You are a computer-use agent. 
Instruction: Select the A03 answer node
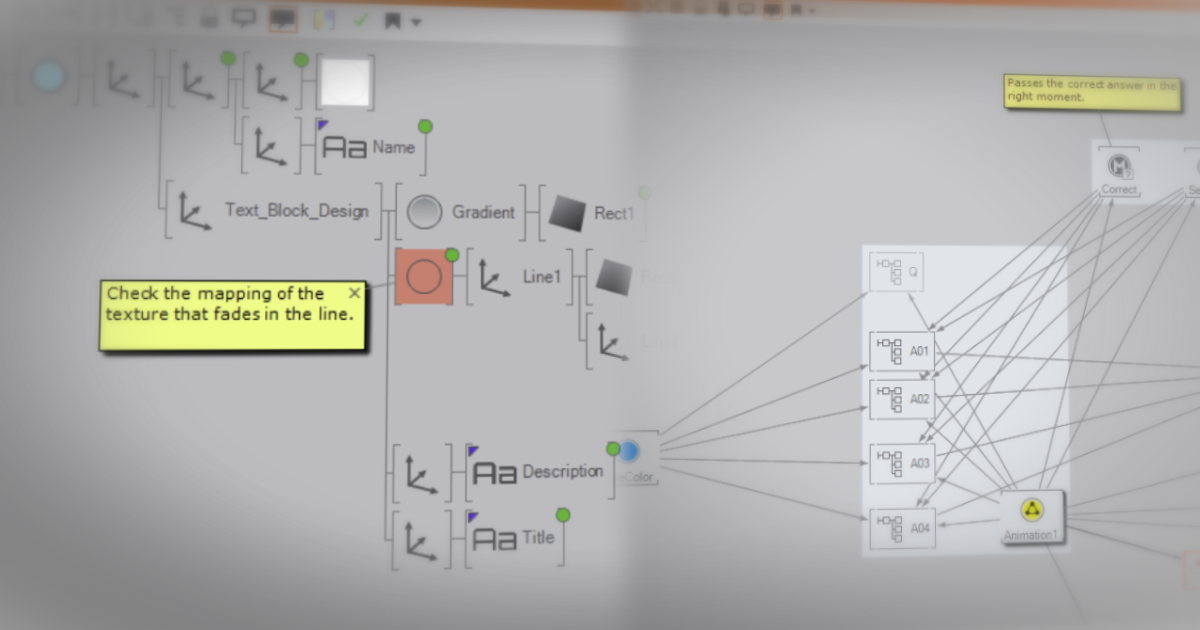(x=901, y=462)
